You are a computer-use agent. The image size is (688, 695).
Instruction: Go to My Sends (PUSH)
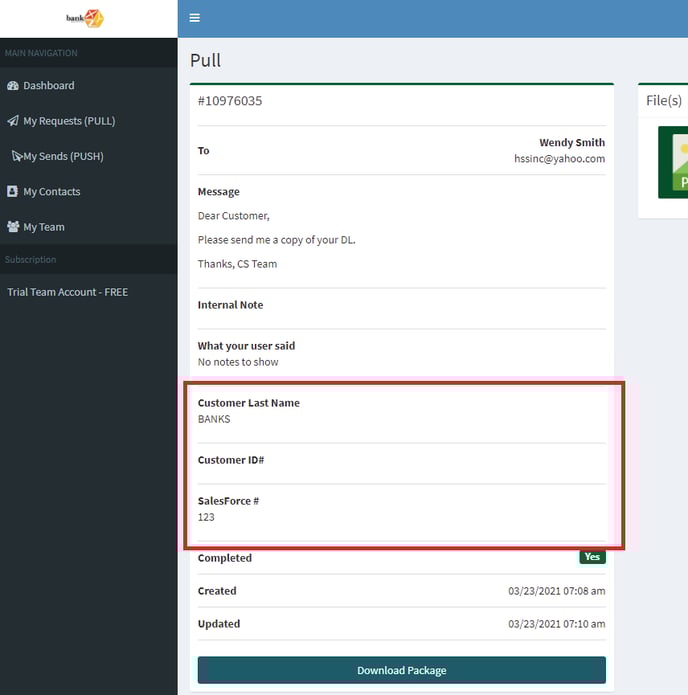[63, 156]
